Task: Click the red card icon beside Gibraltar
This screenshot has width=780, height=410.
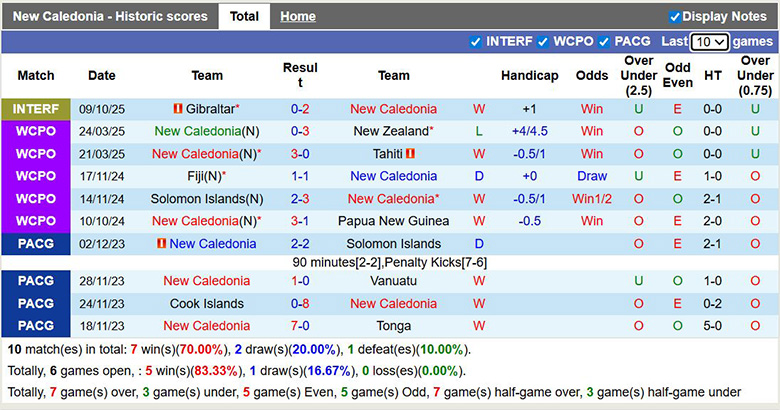Action: pos(177,109)
